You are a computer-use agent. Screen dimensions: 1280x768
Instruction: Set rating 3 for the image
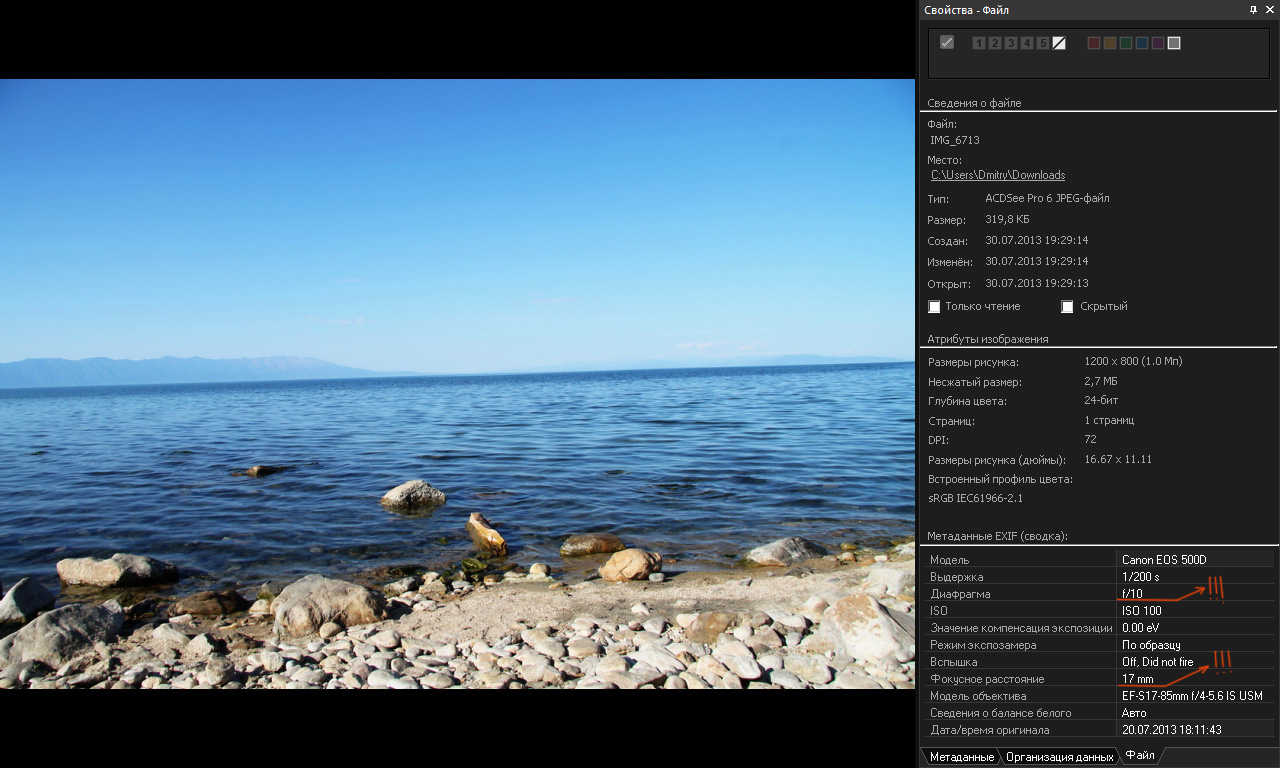(1011, 43)
